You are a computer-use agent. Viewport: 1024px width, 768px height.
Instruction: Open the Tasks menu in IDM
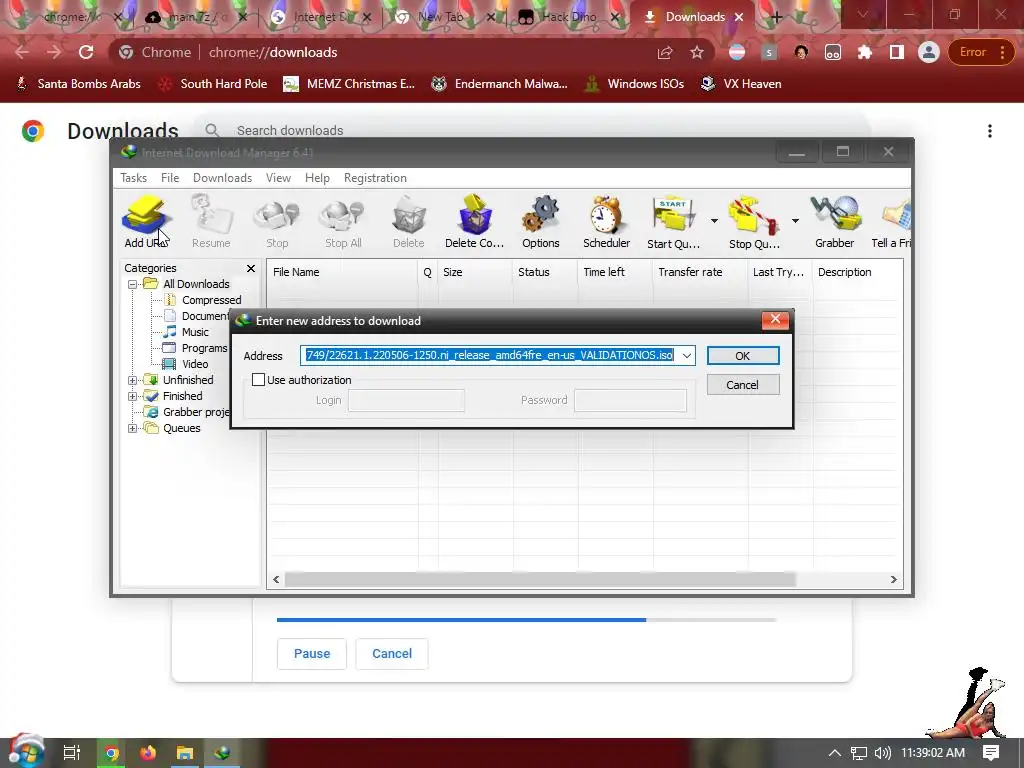click(133, 178)
